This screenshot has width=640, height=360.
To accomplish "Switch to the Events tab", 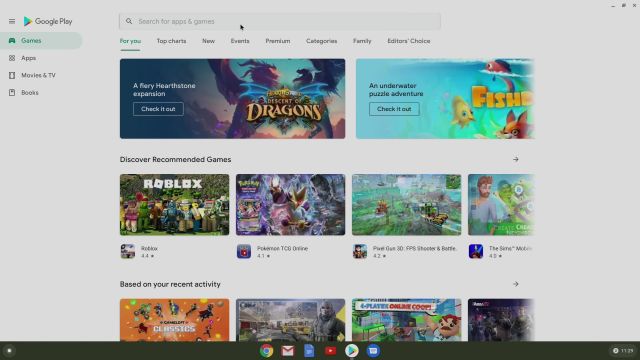I will click(x=240, y=41).
